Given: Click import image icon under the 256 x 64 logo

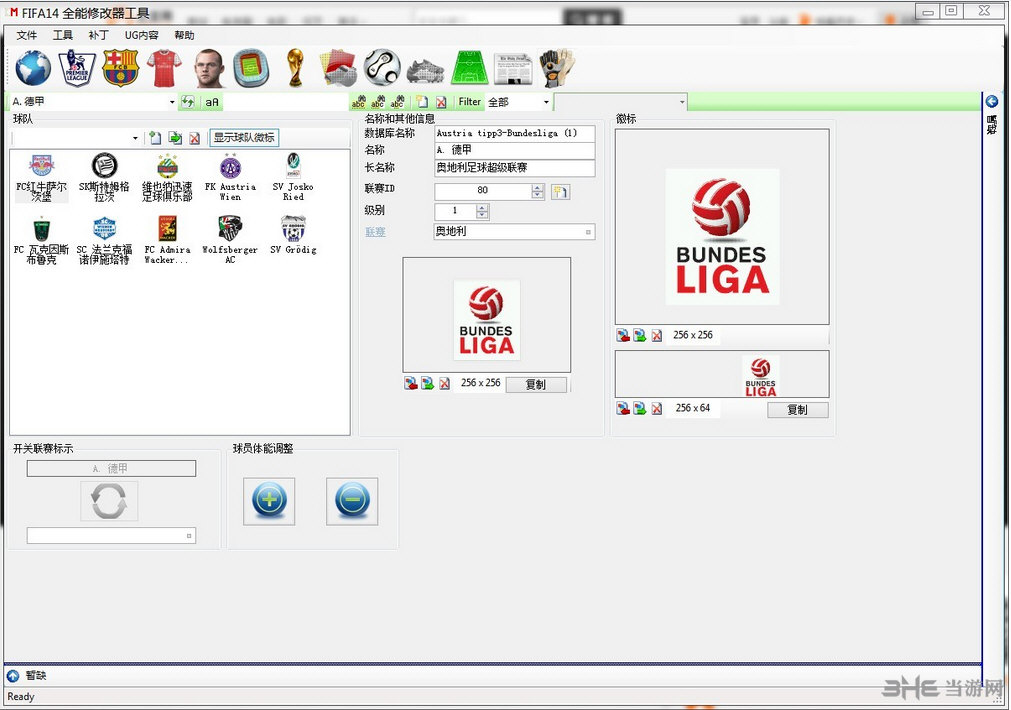Looking at the screenshot, I should click(623, 409).
